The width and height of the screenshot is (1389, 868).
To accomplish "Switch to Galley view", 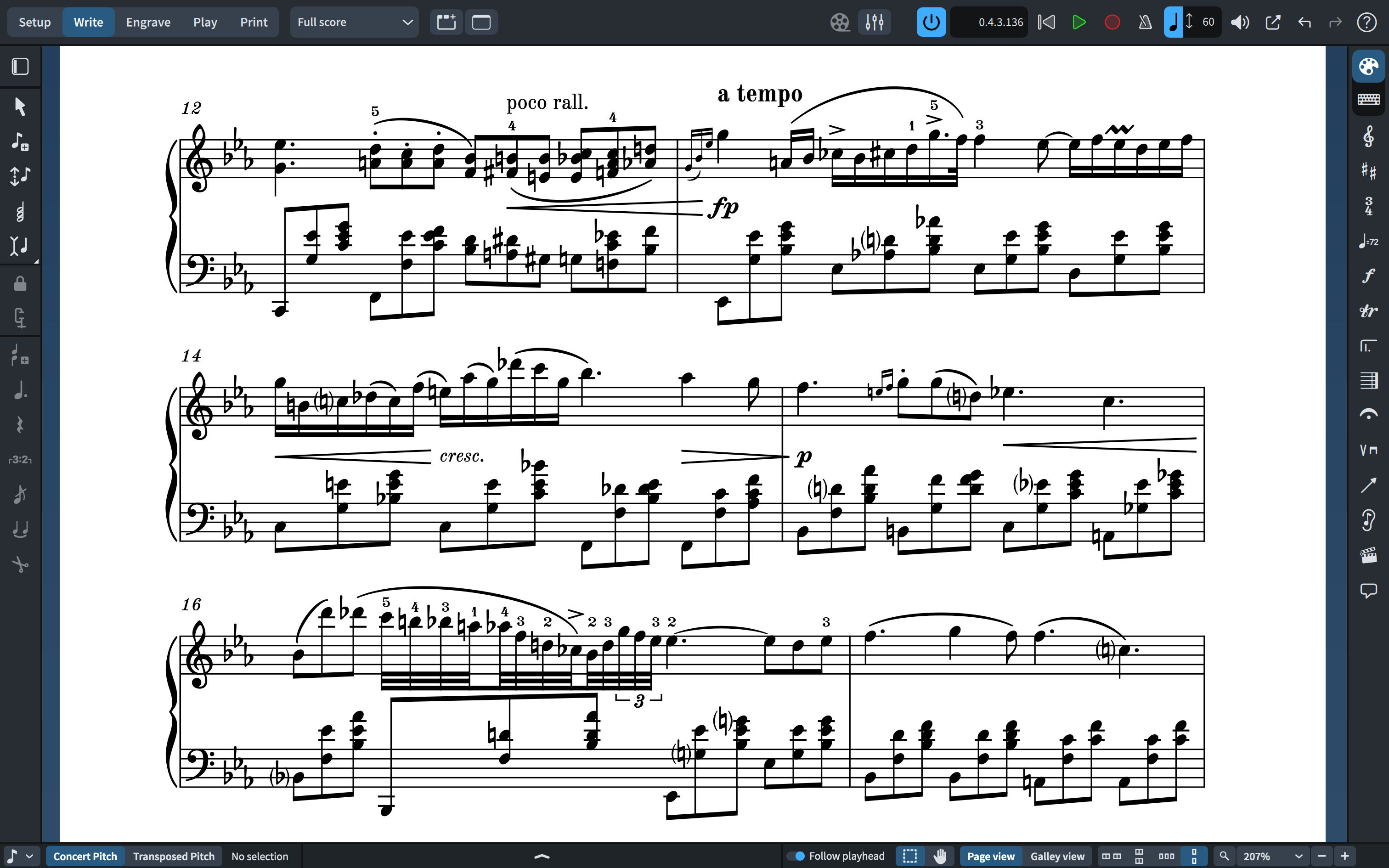I will (x=1057, y=856).
